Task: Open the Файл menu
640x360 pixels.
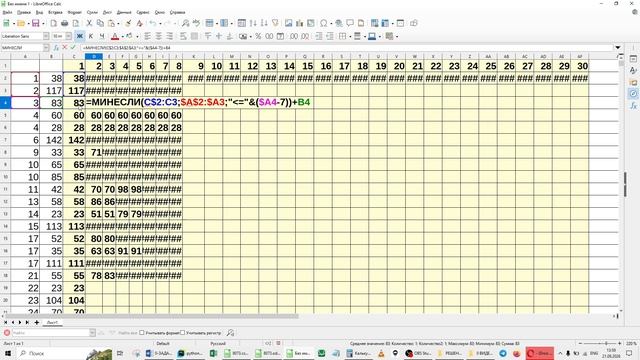Action: coord(7,13)
